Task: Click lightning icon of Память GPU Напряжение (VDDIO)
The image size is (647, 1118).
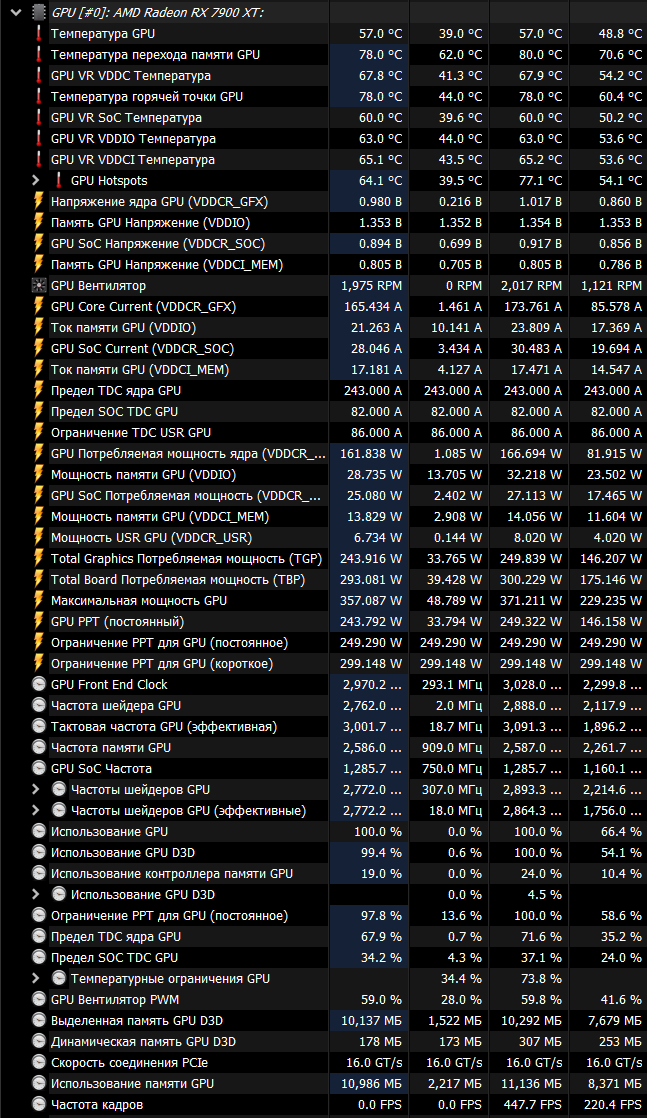Action: (x=39, y=222)
